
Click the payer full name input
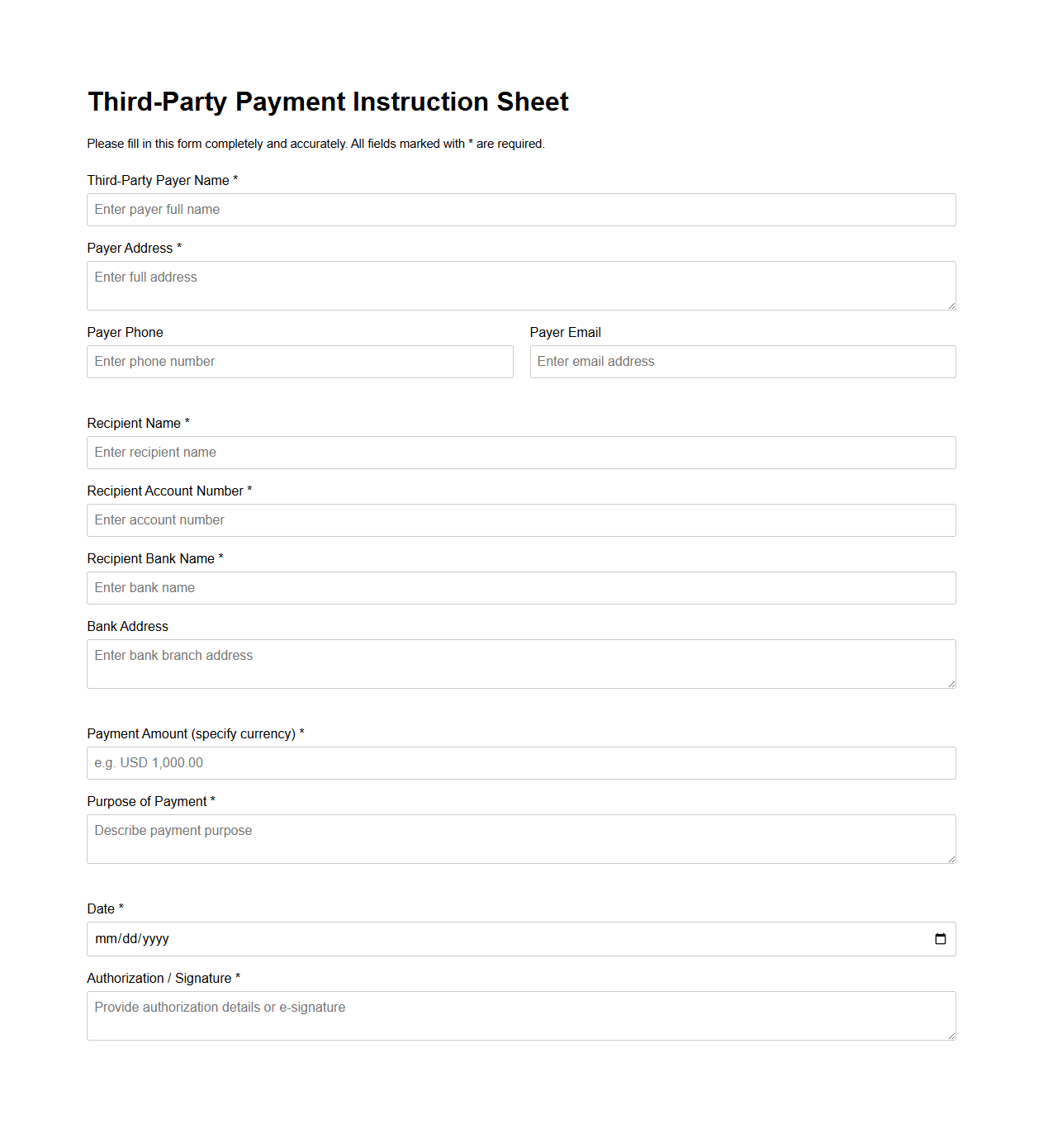click(521, 209)
